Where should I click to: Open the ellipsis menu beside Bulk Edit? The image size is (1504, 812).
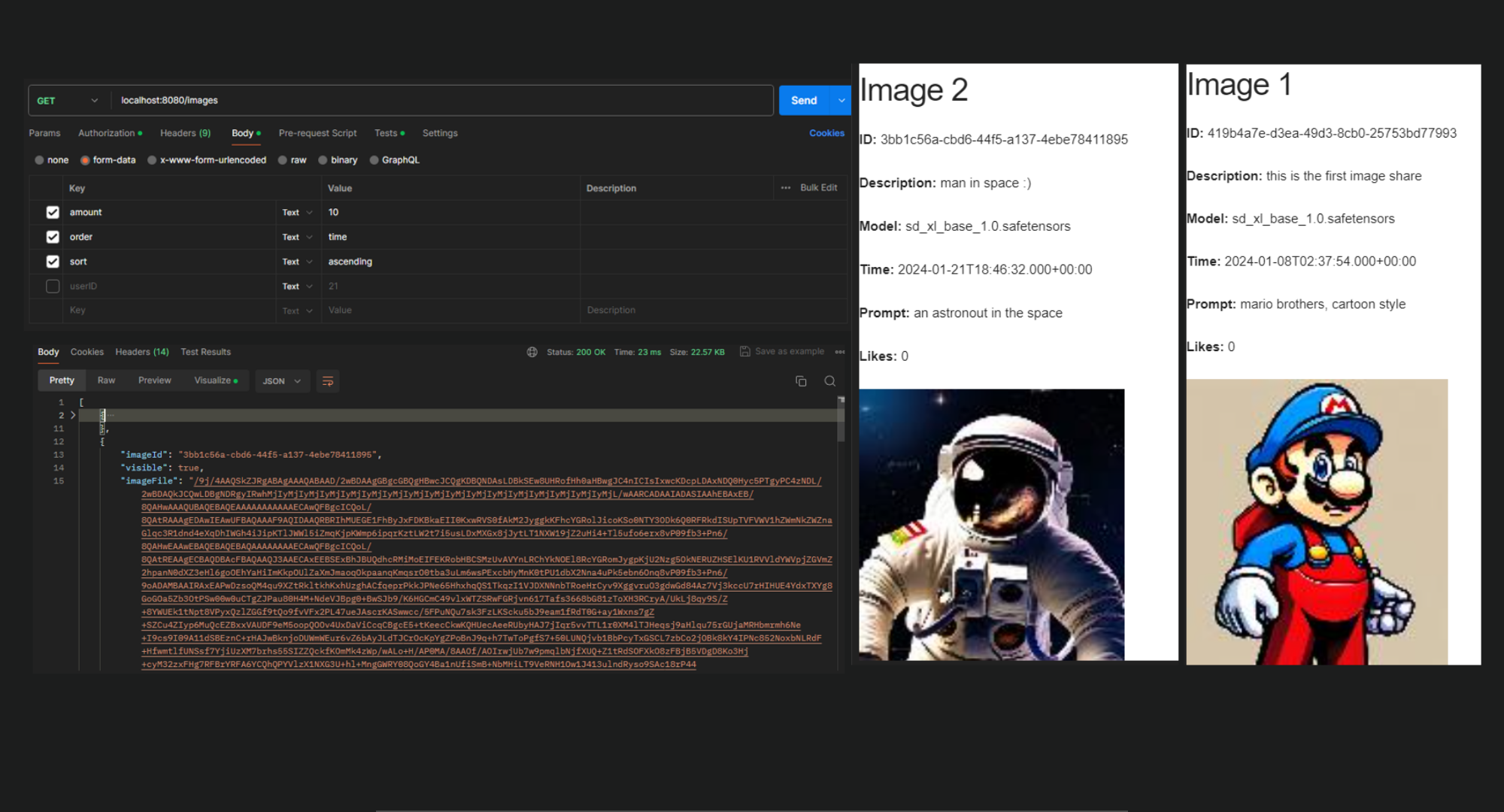(786, 188)
